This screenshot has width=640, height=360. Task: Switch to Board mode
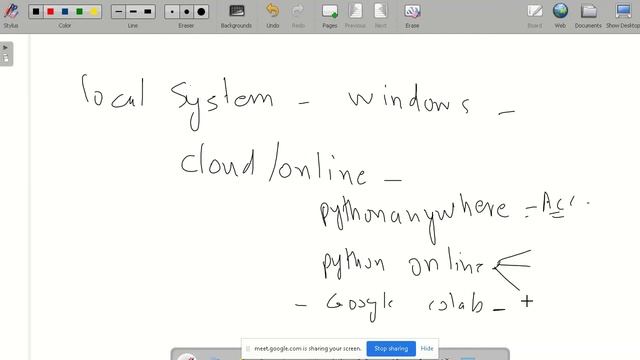pos(535,16)
